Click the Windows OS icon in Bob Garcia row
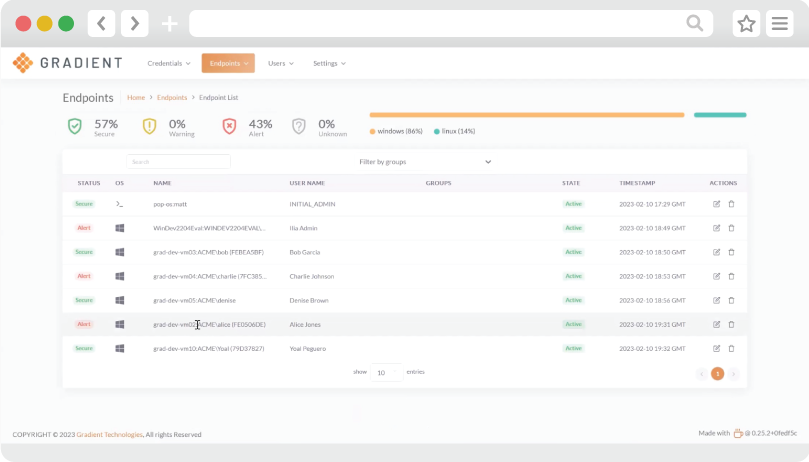 [120, 252]
